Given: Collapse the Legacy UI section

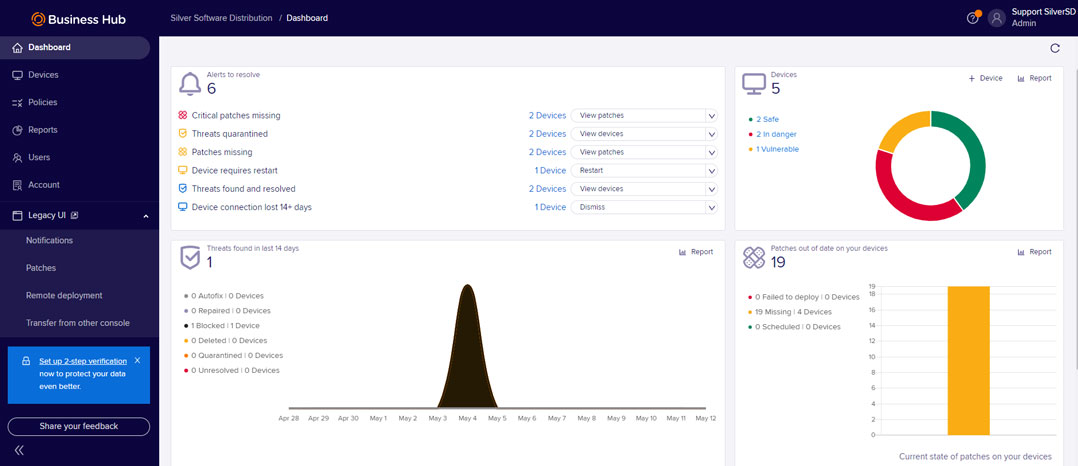Looking at the screenshot, I should (146, 215).
